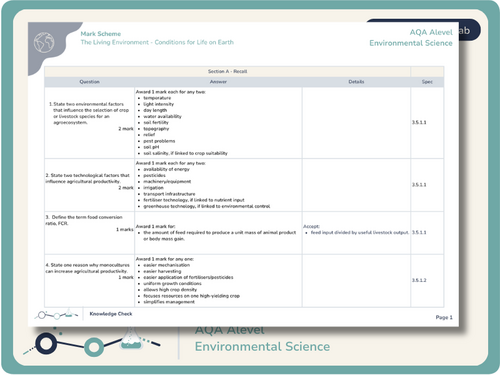Viewport: 500px width, 375px height.
Task: Click the Knowledge Check footer label
Action: click(111, 314)
